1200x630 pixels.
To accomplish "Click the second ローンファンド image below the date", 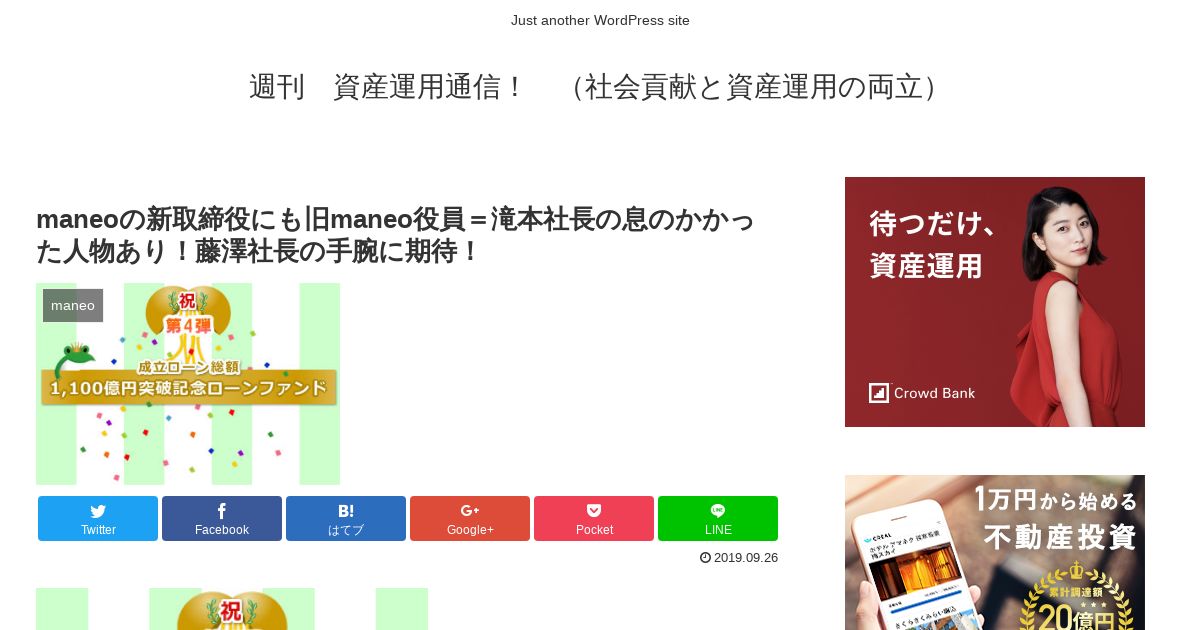I will point(232,609).
